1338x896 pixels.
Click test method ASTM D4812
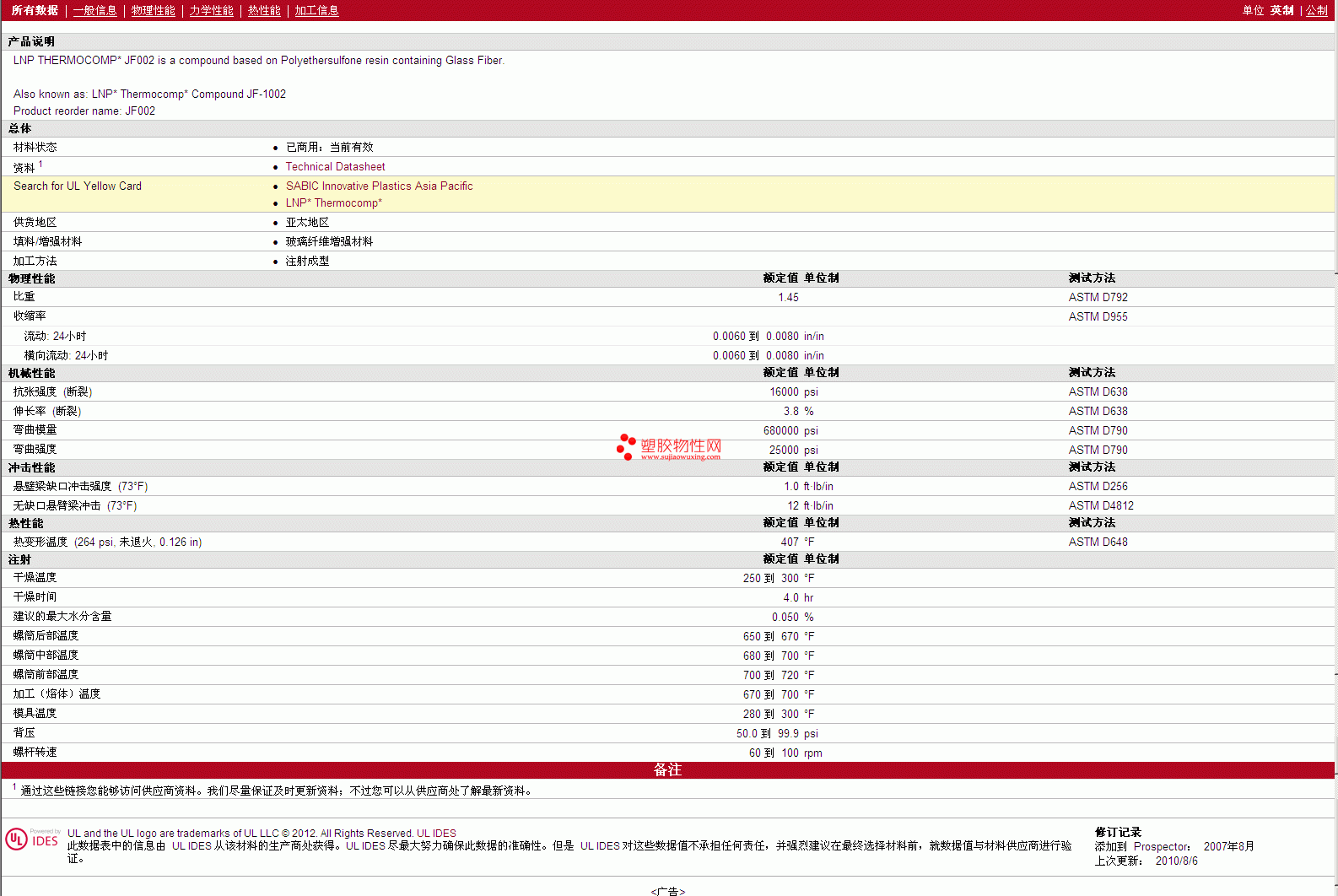click(1101, 505)
